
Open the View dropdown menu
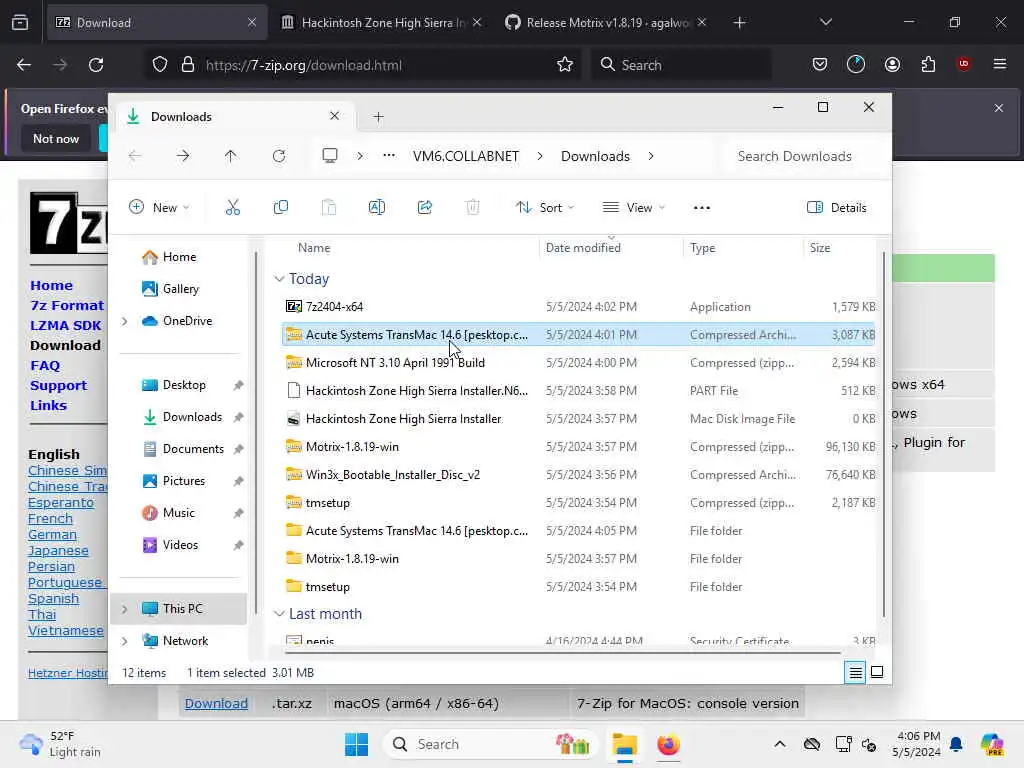pyautogui.click(x=633, y=208)
